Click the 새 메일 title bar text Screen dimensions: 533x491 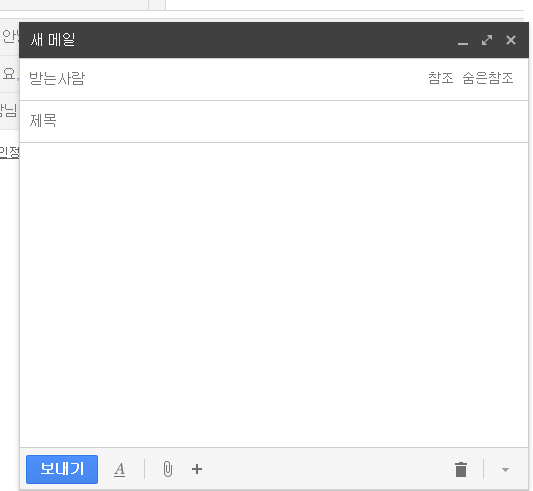click(x=53, y=40)
